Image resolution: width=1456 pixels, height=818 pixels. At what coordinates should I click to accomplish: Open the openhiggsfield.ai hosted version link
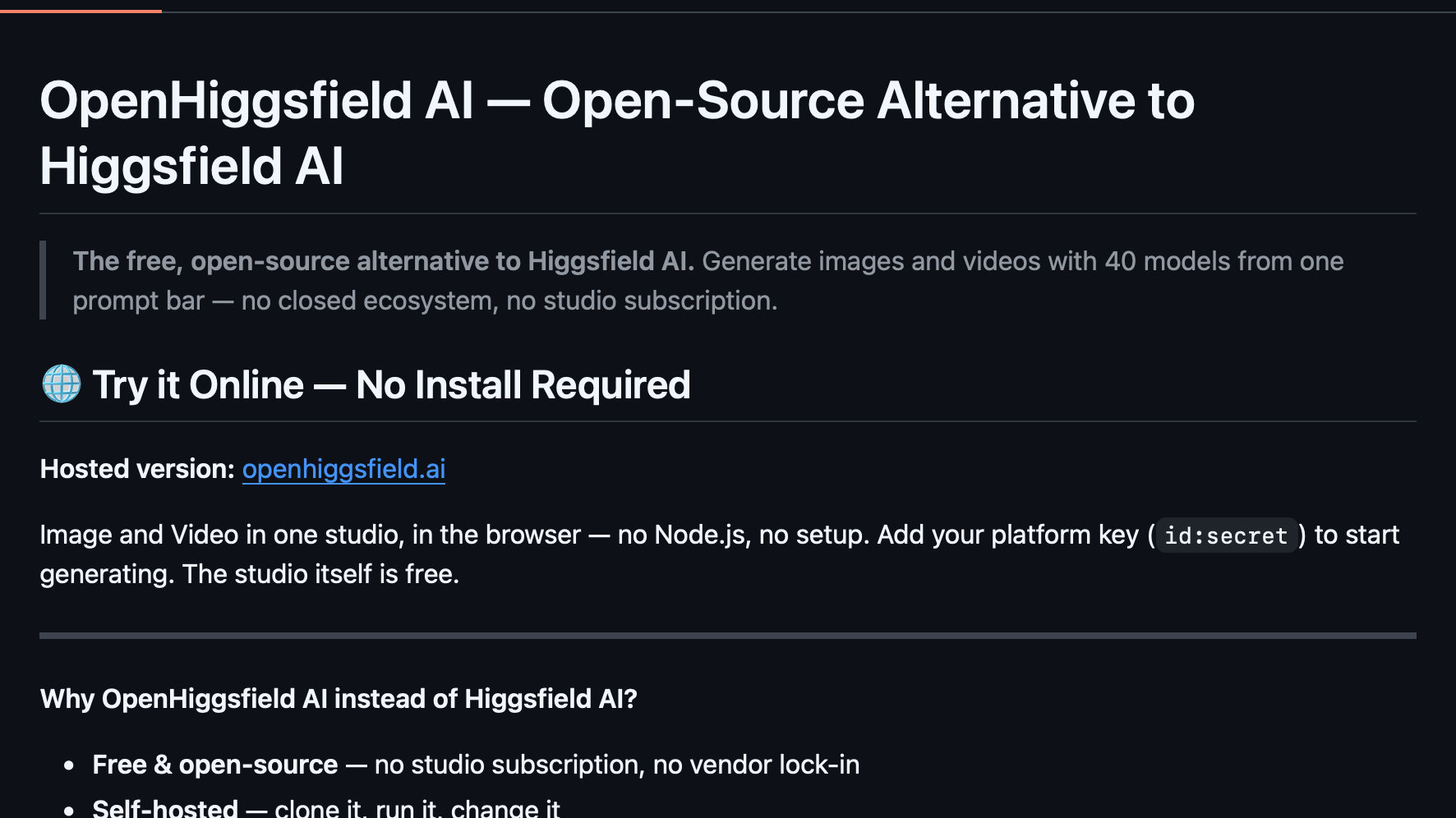(343, 469)
